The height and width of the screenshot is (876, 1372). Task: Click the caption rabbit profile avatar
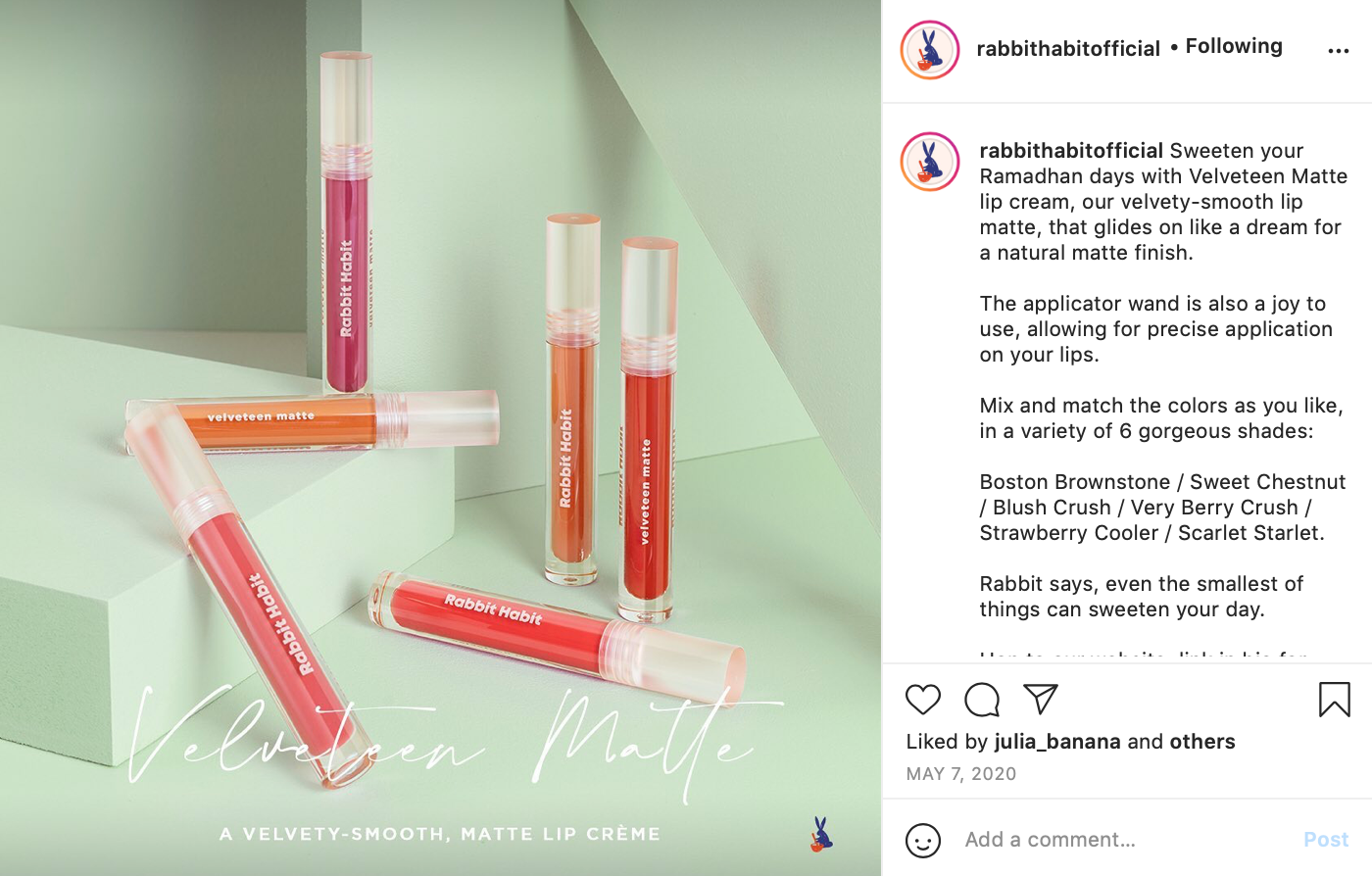point(929,162)
